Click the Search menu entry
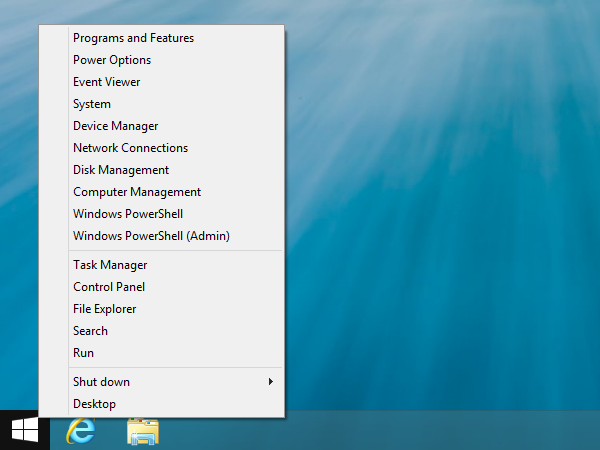The image size is (600, 450). tap(90, 331)
